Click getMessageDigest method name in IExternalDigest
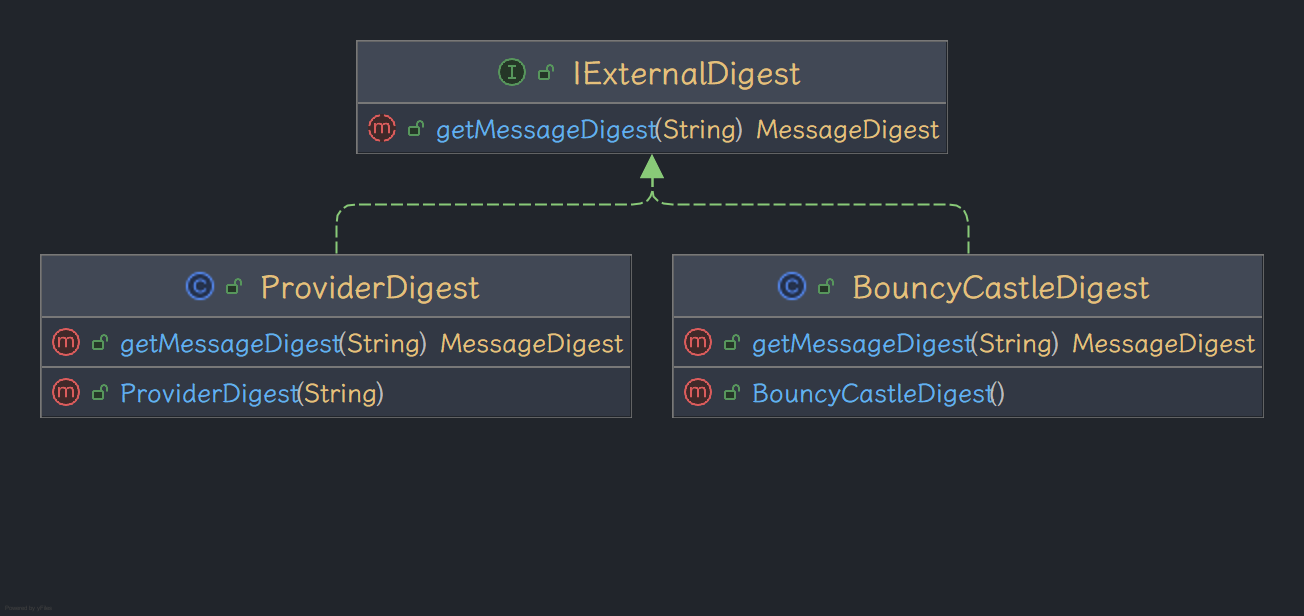The image size is (1304, 616). [x=545, y=130]
